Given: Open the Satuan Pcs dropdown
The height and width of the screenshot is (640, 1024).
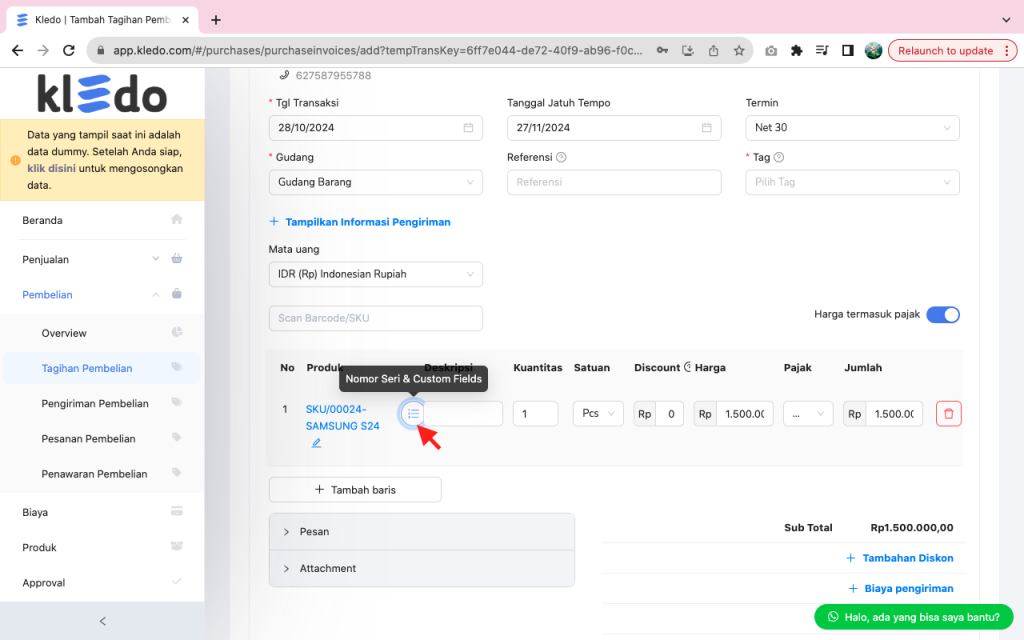Looking at the screenshot, I should pos(598,413).
